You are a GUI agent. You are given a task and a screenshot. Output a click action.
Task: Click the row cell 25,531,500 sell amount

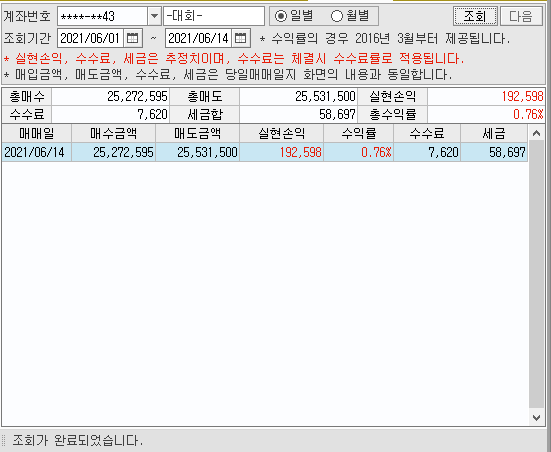tap(197, 152)
